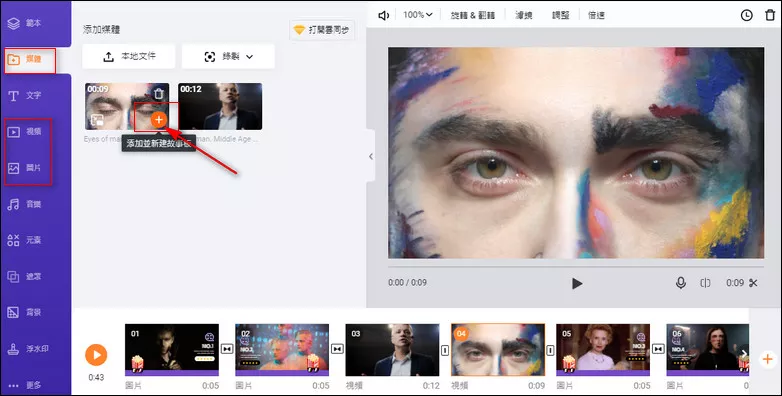
Task: Open the 100% volume dropdown
Action: click(x=417, y=15)
